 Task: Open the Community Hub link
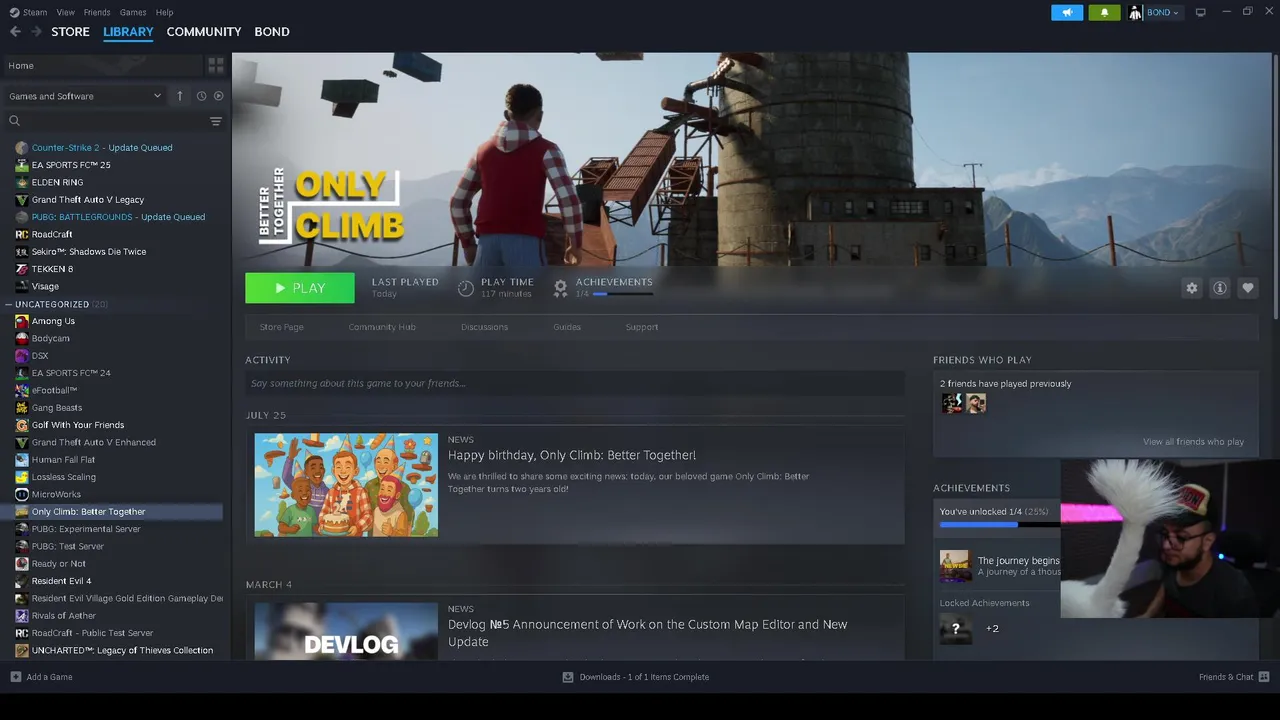[x=382, y=327]
